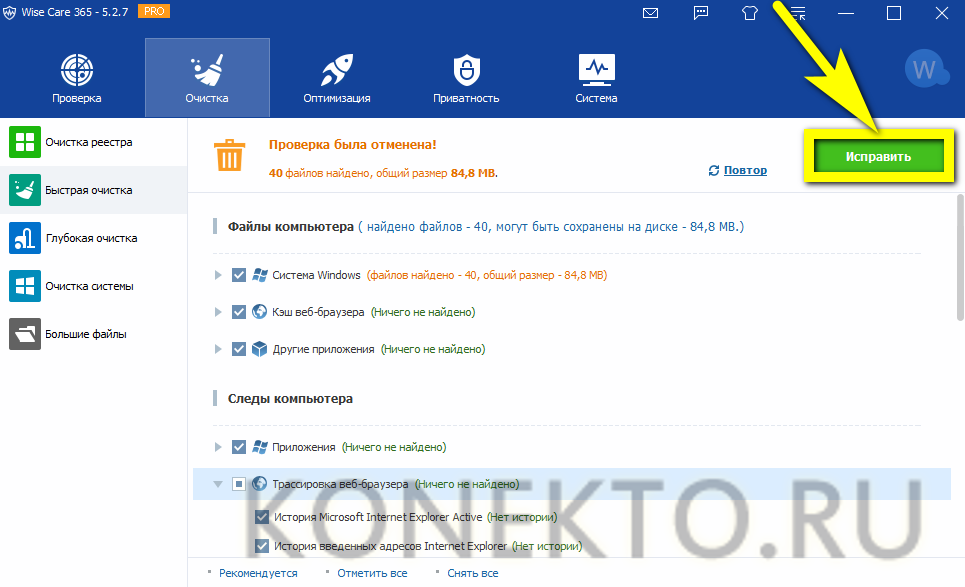The width and height of the screenshot is (965, 587).
Task: Click the Рекомендуется link
Action: pos(258,573)
